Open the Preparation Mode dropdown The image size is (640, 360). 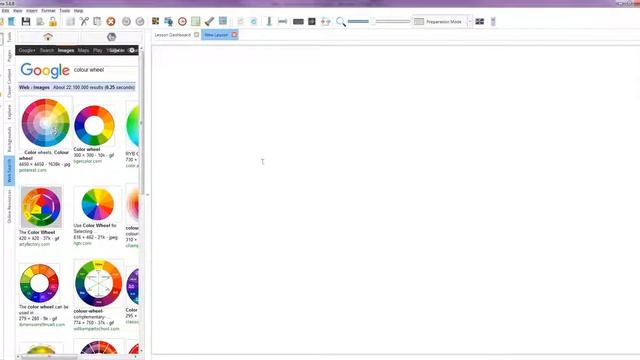pos(470,22)
